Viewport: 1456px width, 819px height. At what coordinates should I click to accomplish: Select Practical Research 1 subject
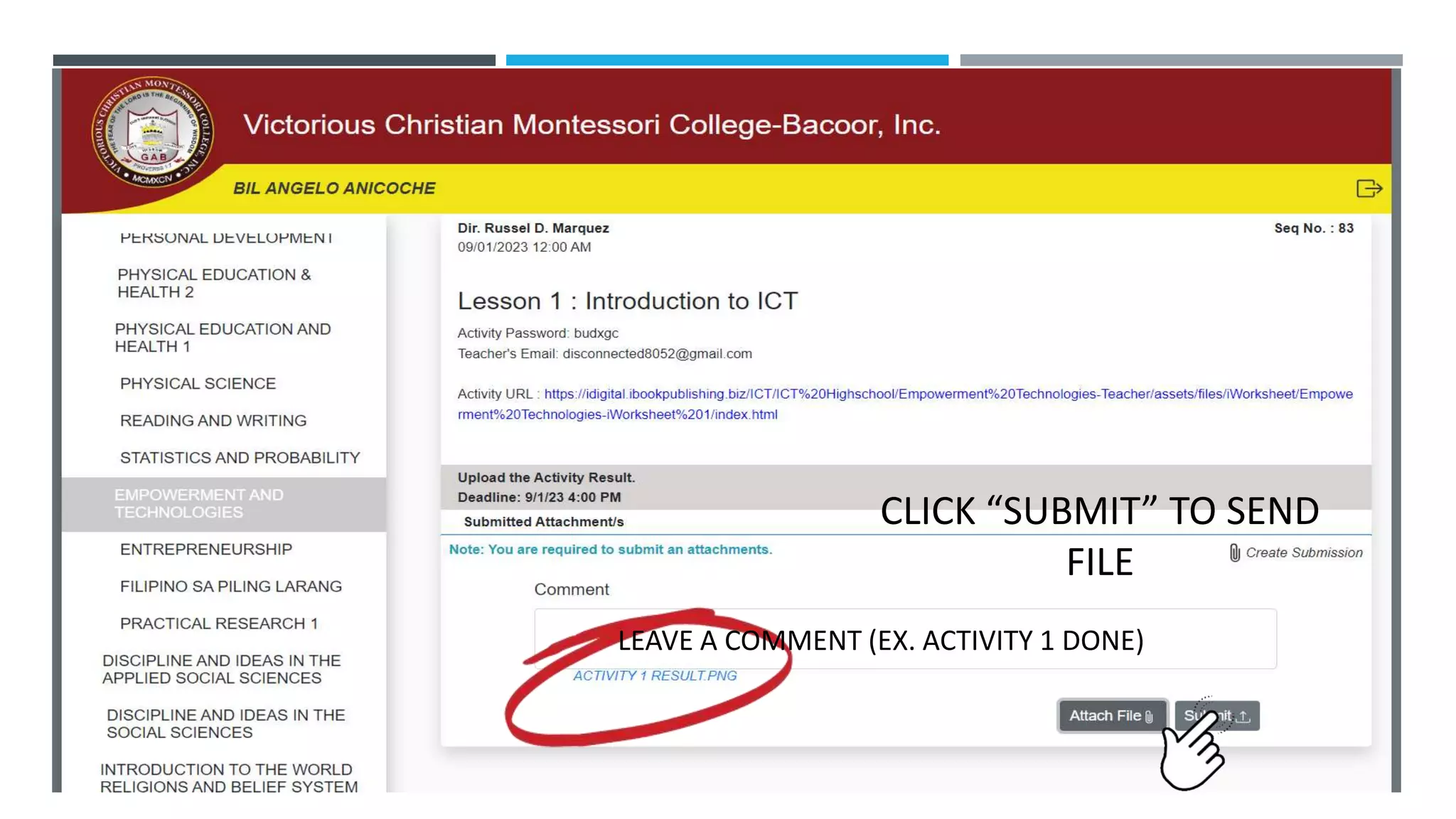pyautogui.click(x=219, y=623)
